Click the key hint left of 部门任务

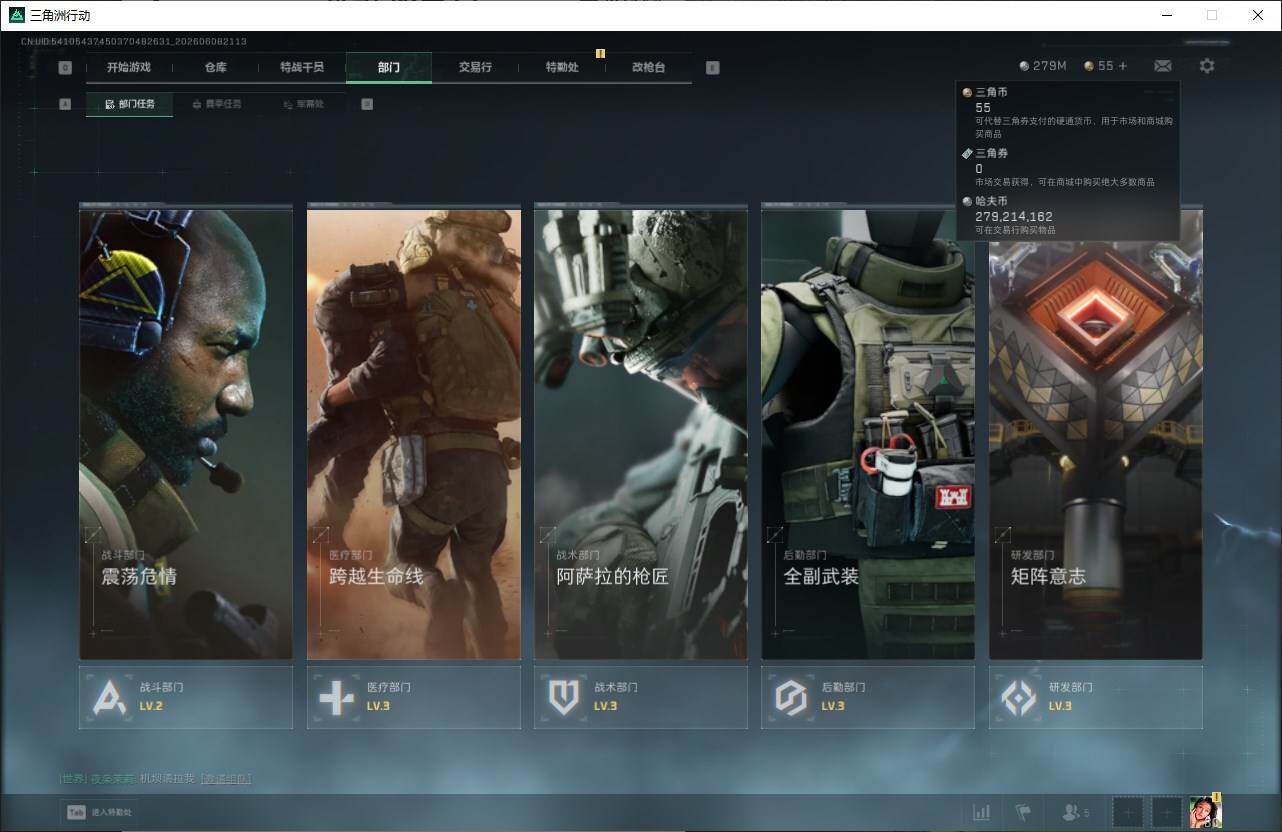[x=65, y=104]
